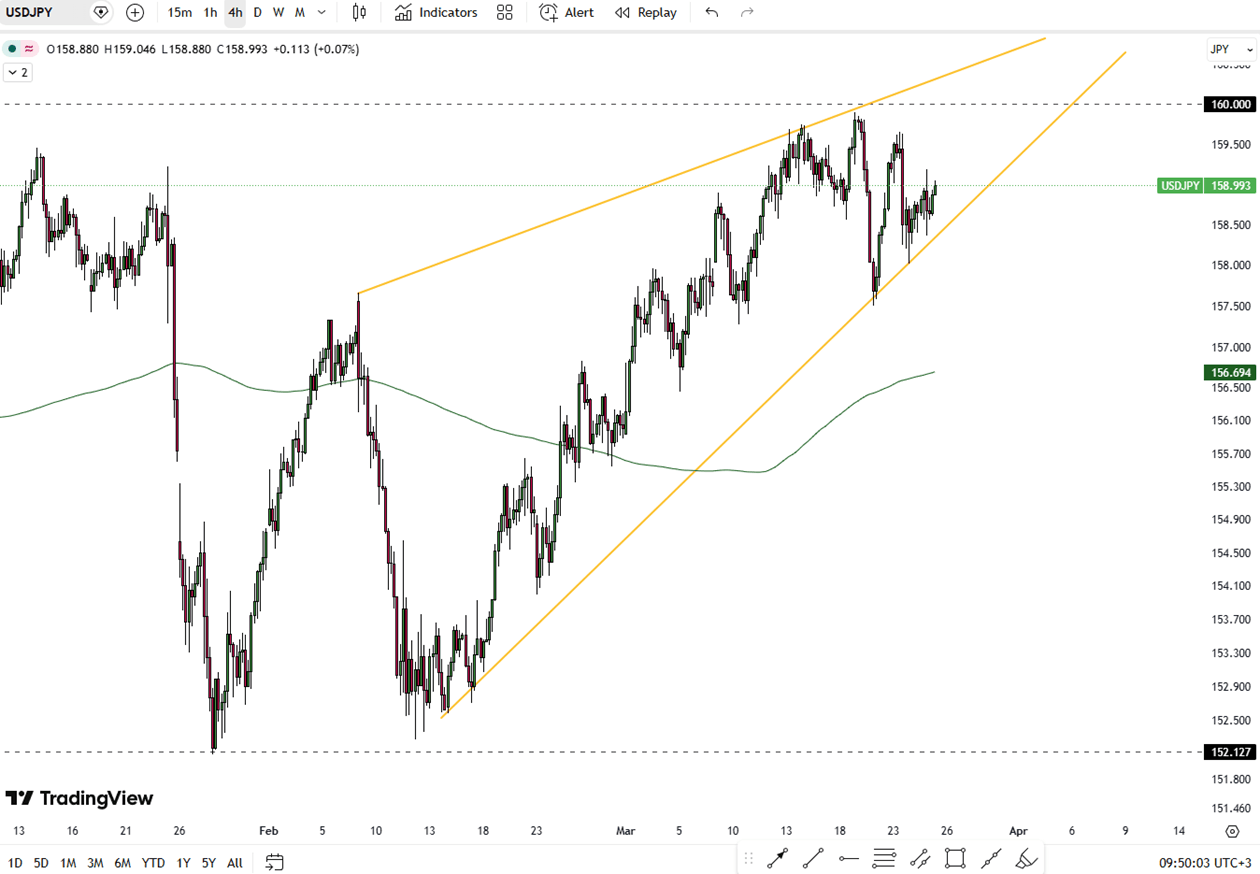Open the candlestick chart type selector

[360, 13]
